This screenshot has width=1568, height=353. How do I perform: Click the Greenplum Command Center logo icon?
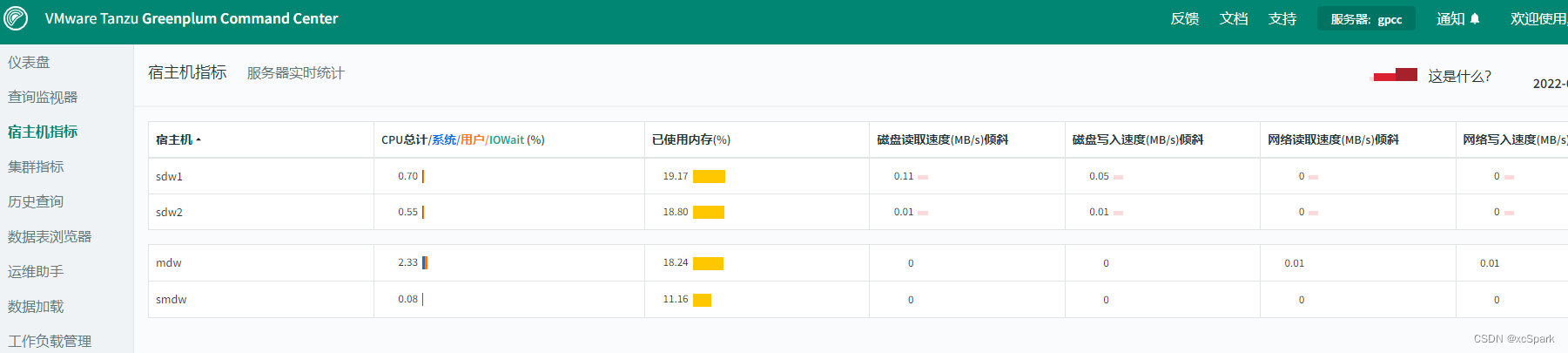16,18
